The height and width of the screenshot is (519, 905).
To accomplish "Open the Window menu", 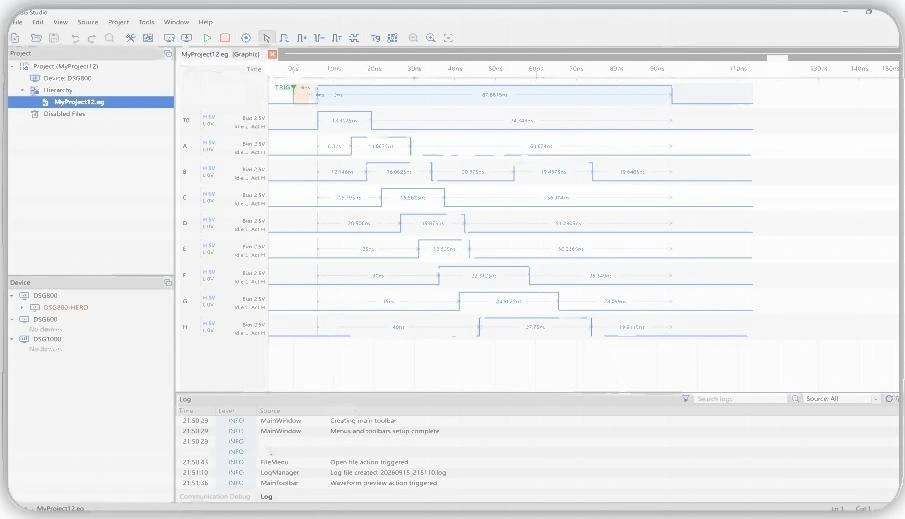I will coord(176,22).
